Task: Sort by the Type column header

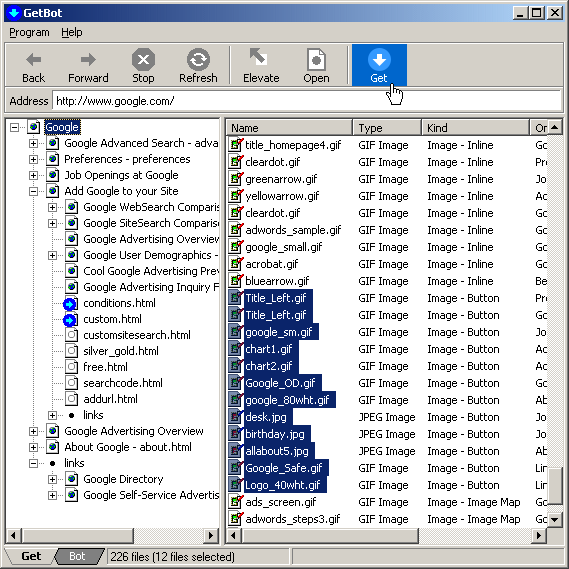Action: (387, 128)
